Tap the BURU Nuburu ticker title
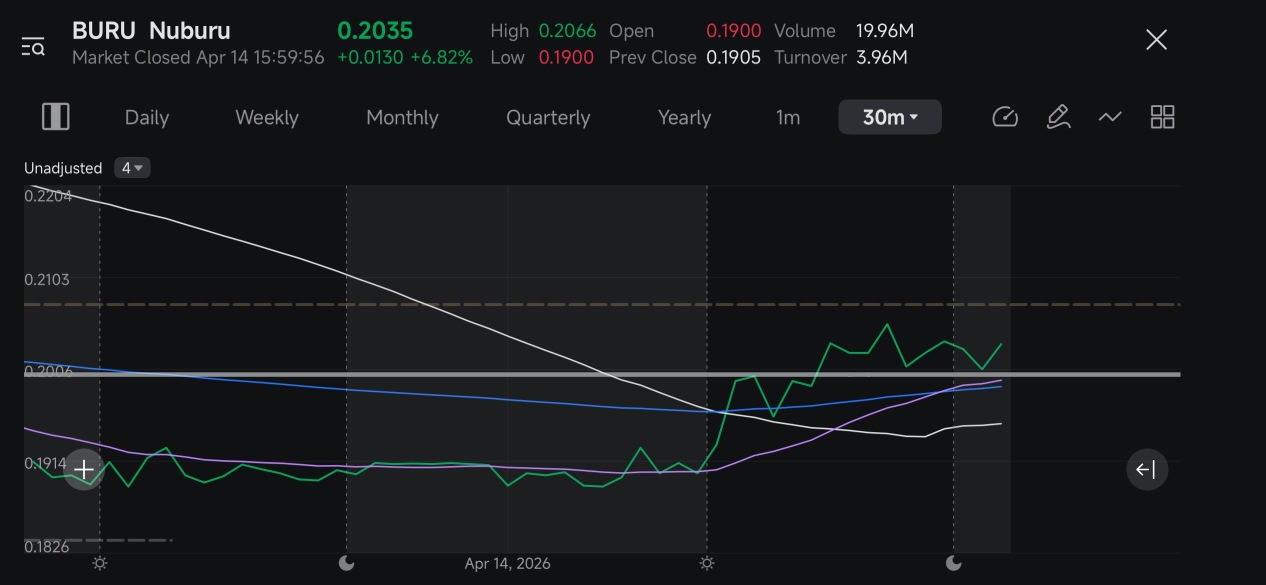 151,31
